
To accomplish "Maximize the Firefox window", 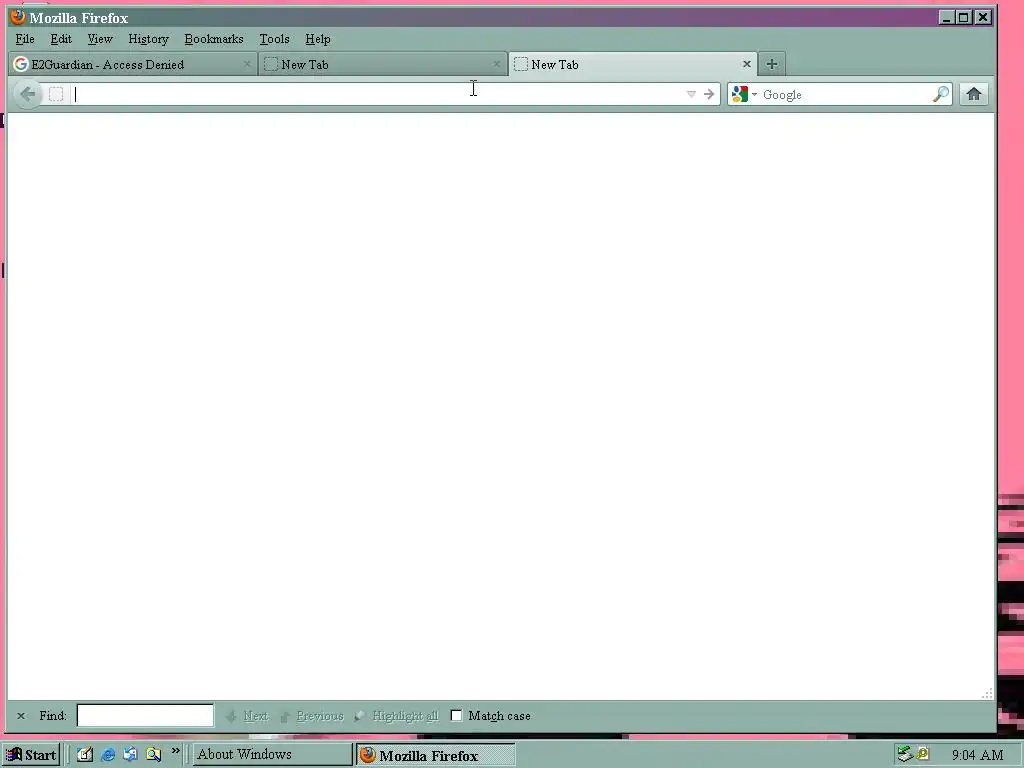I will pyautogui.click(x=963, y=18).
